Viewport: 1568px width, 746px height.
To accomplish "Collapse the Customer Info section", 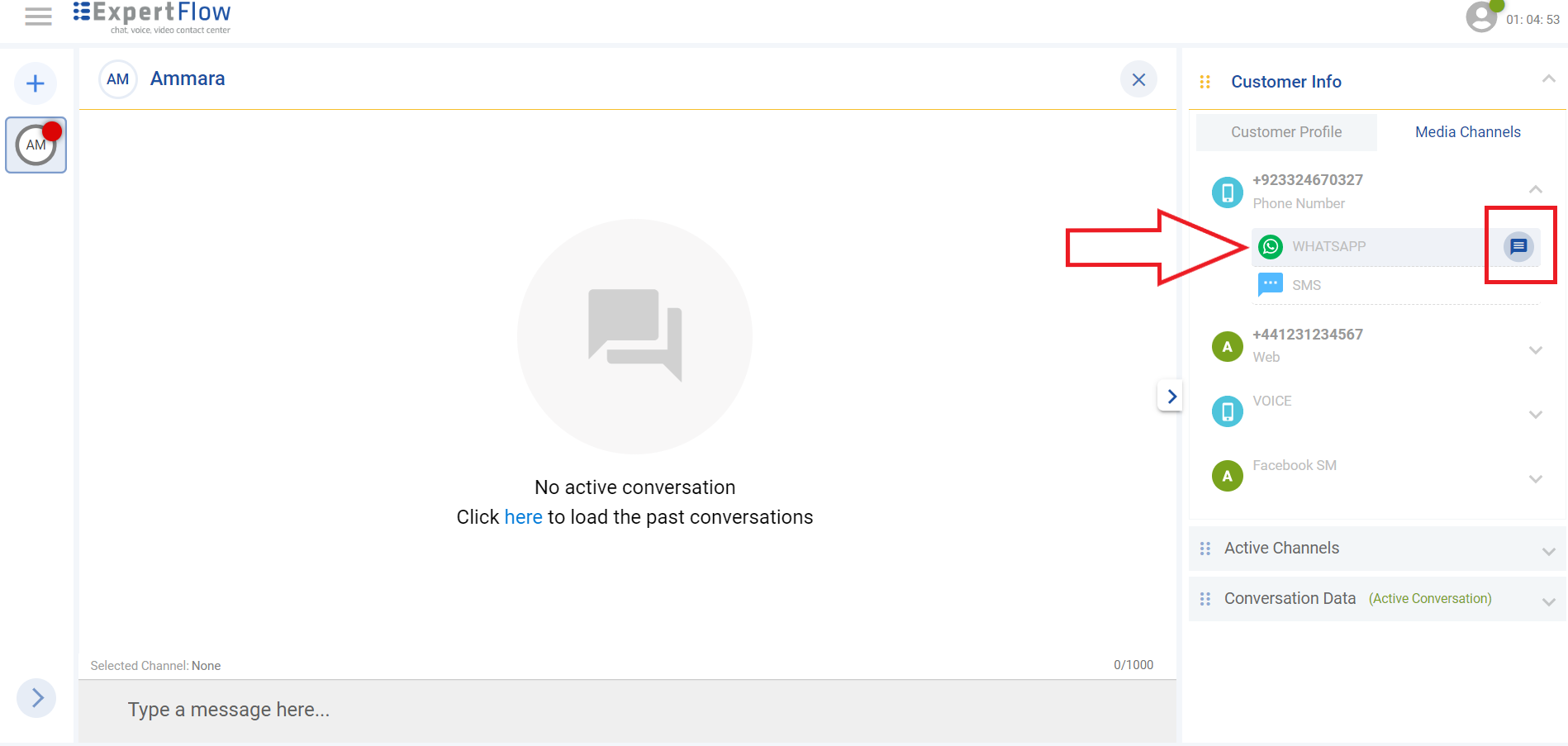I will tap(1548, 79).
